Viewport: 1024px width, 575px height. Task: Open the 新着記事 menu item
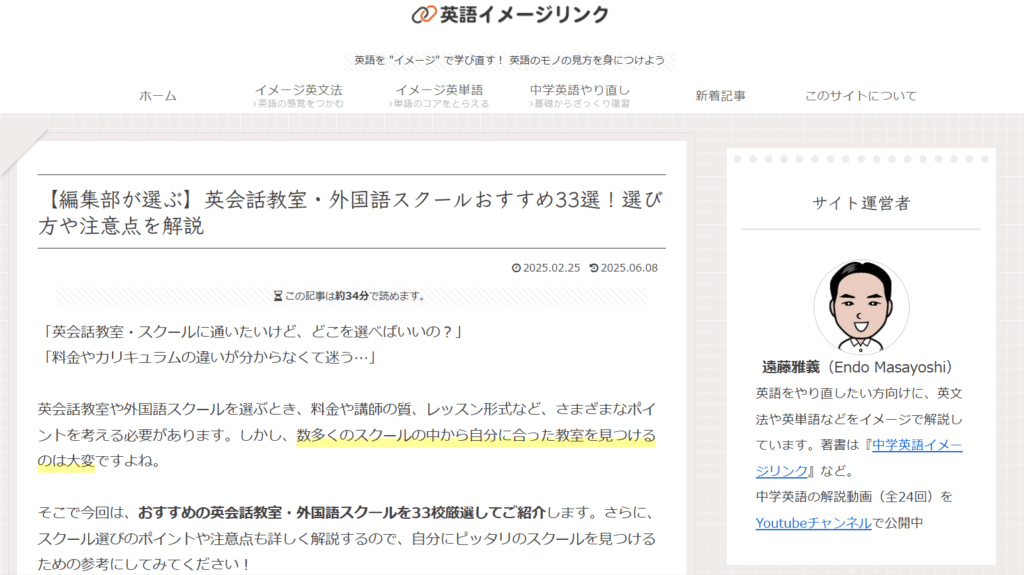[720, 96]
